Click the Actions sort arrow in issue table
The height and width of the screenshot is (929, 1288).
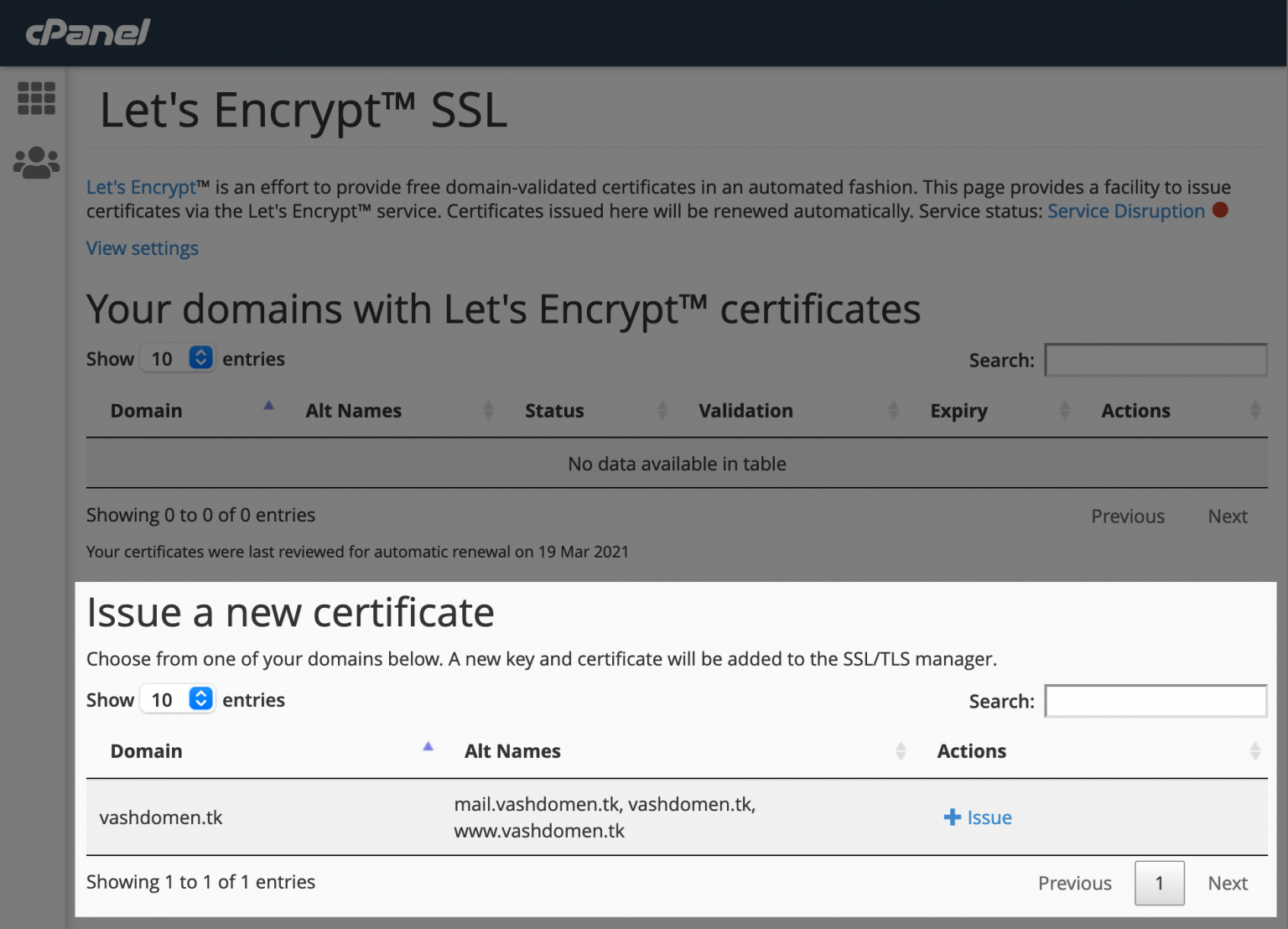[1254, 750]
